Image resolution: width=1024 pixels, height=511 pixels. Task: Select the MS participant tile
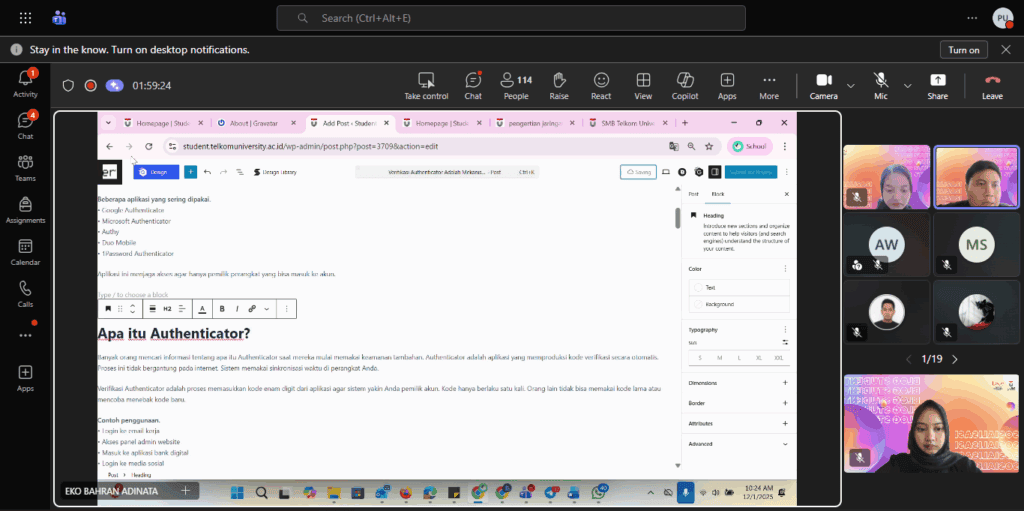pos(976,244)
